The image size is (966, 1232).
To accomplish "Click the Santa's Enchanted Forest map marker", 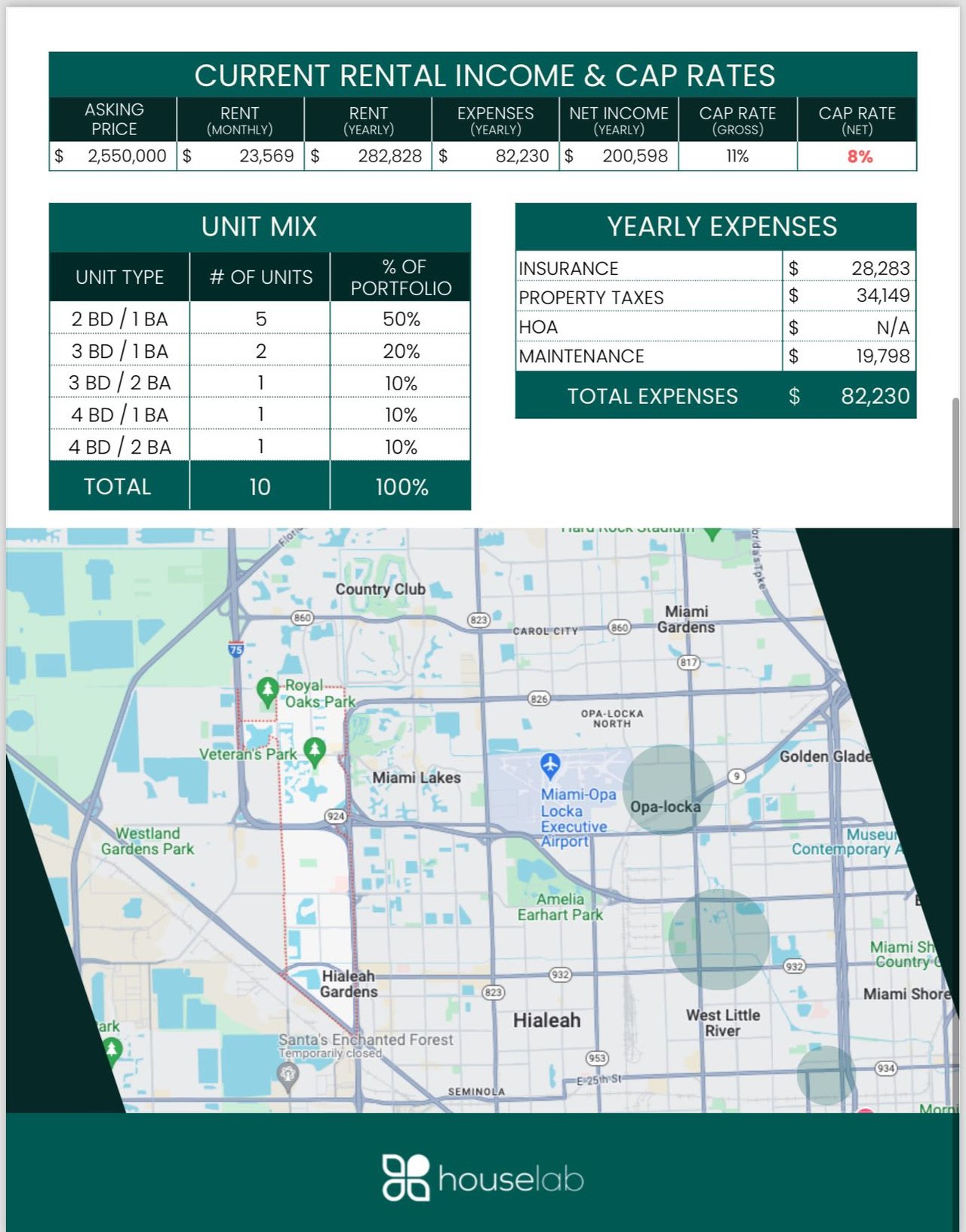I will 288,1076.
